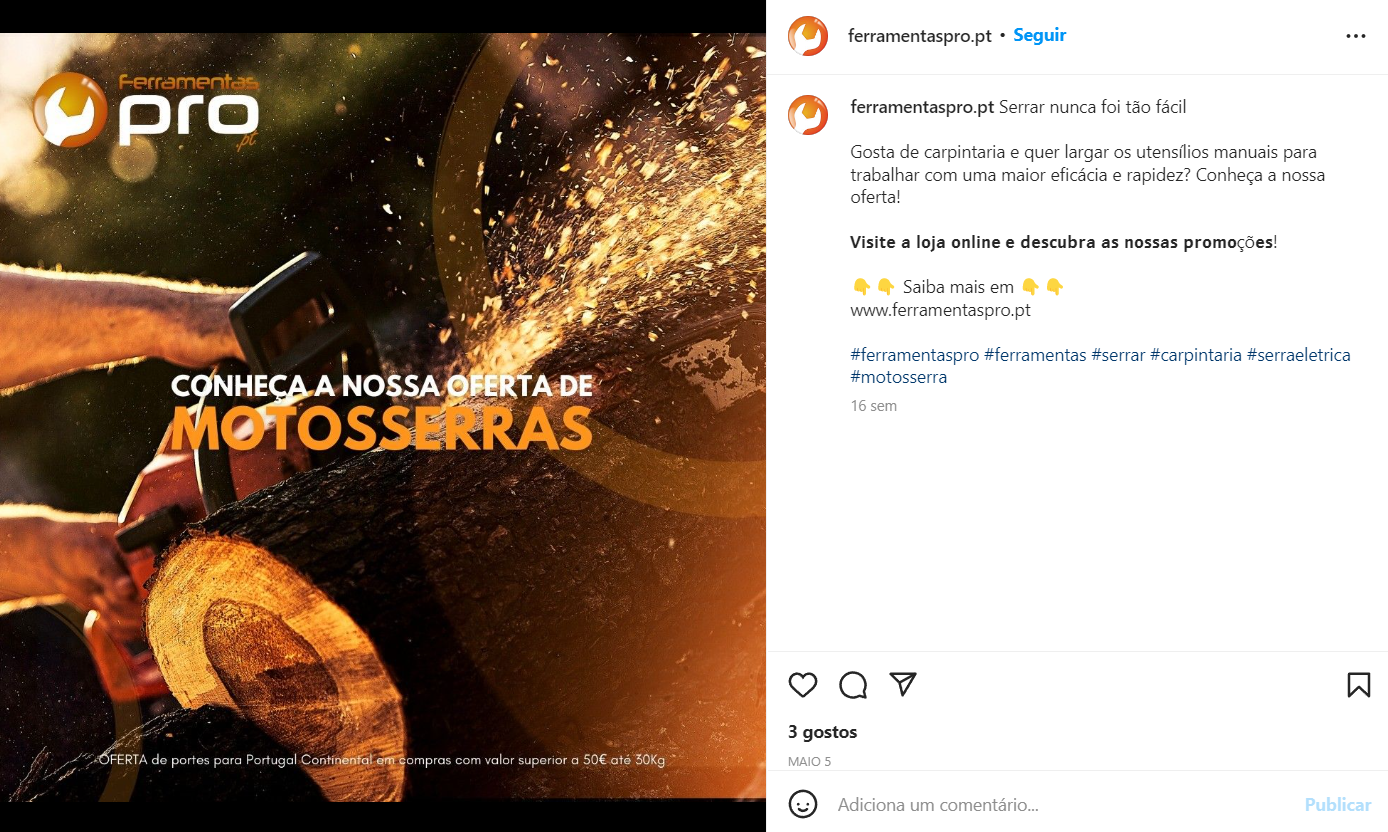Screen dimensions: 1388x832
Task: Open comments via the speech bubble icon
Action: tap(853, 685)
